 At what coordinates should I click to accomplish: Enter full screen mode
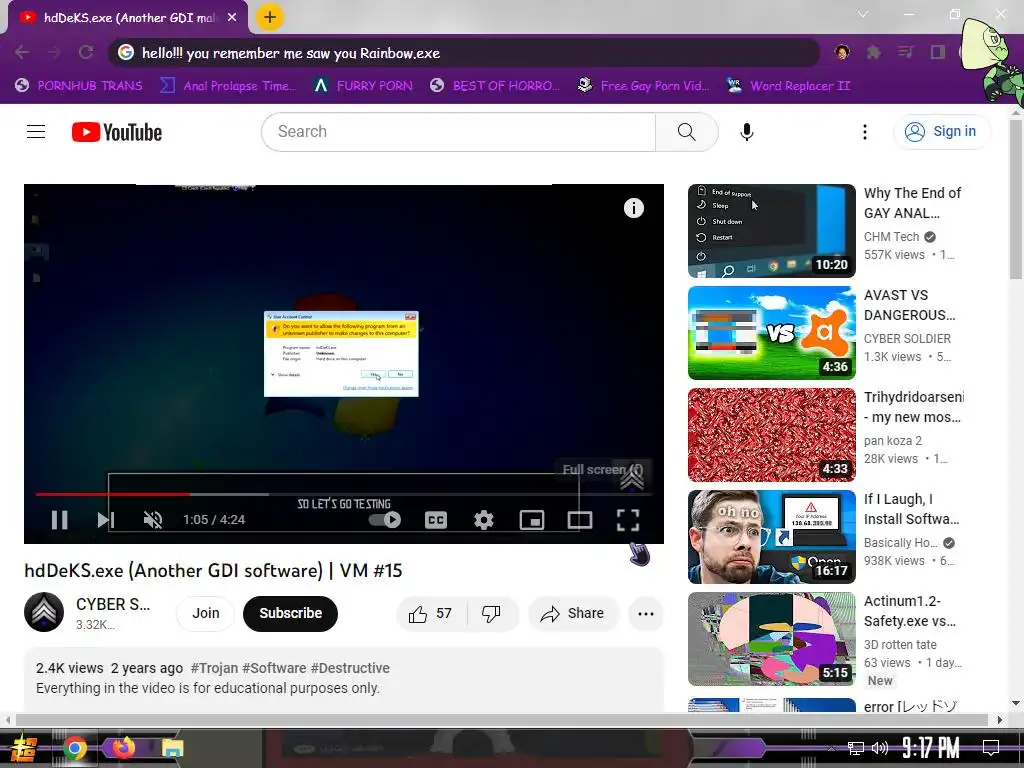pyautogui.click(x=628, y=520)
